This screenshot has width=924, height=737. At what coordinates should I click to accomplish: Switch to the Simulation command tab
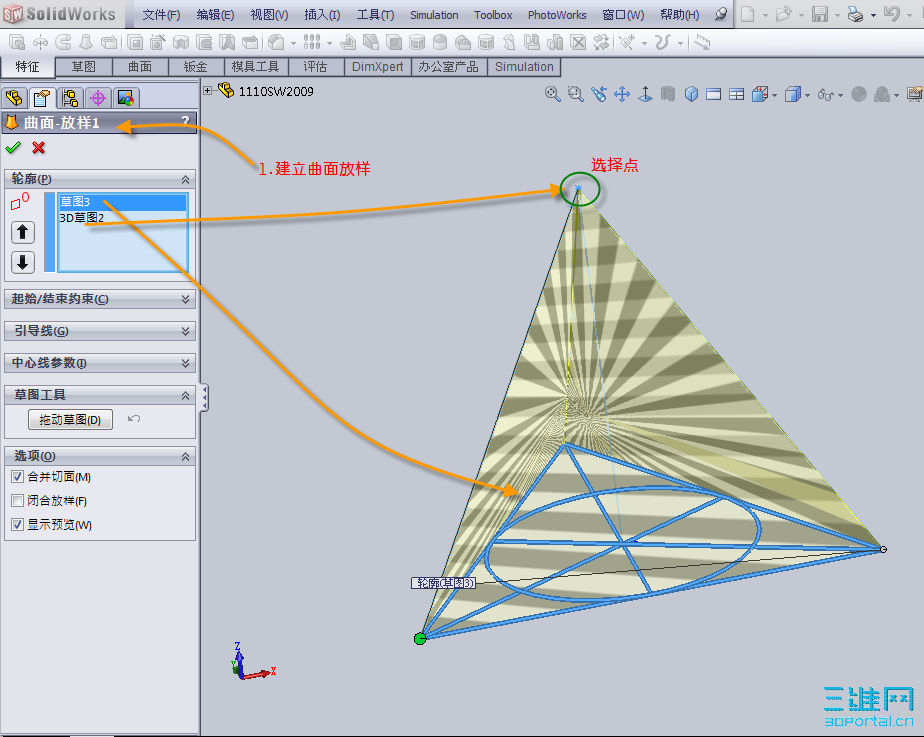(x=524, y=67)
